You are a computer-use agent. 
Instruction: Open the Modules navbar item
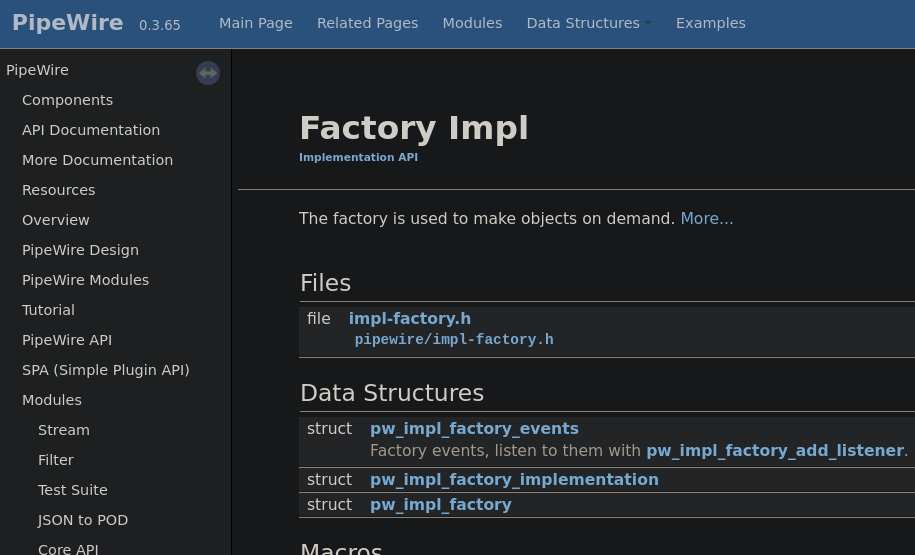click(472, 23)
